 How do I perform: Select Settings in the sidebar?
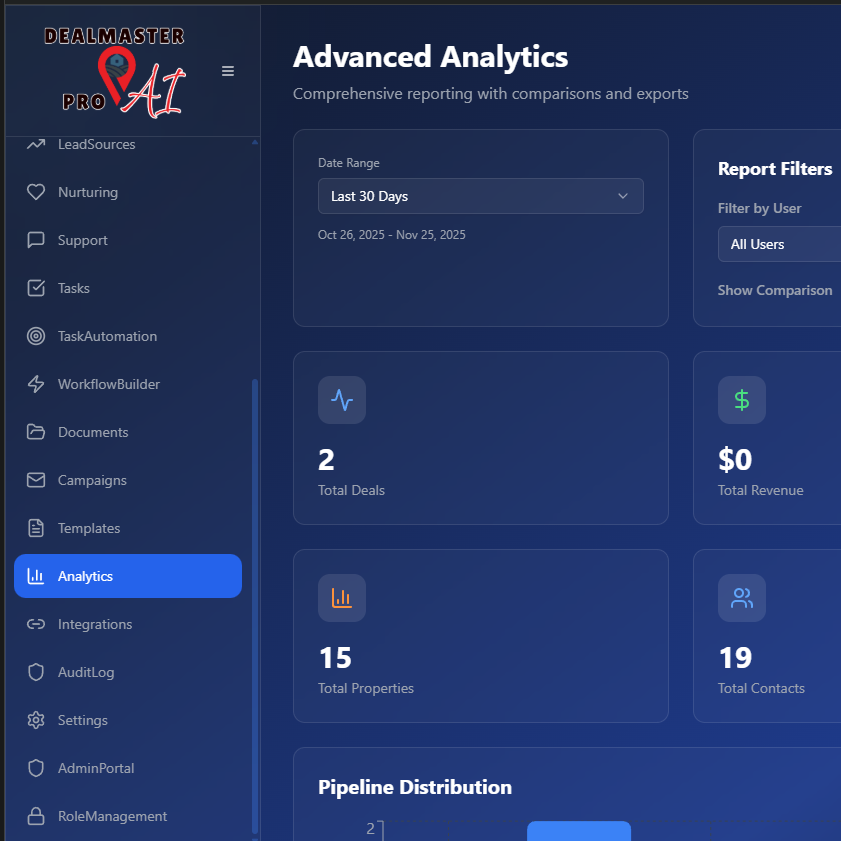tap(83, 720)
